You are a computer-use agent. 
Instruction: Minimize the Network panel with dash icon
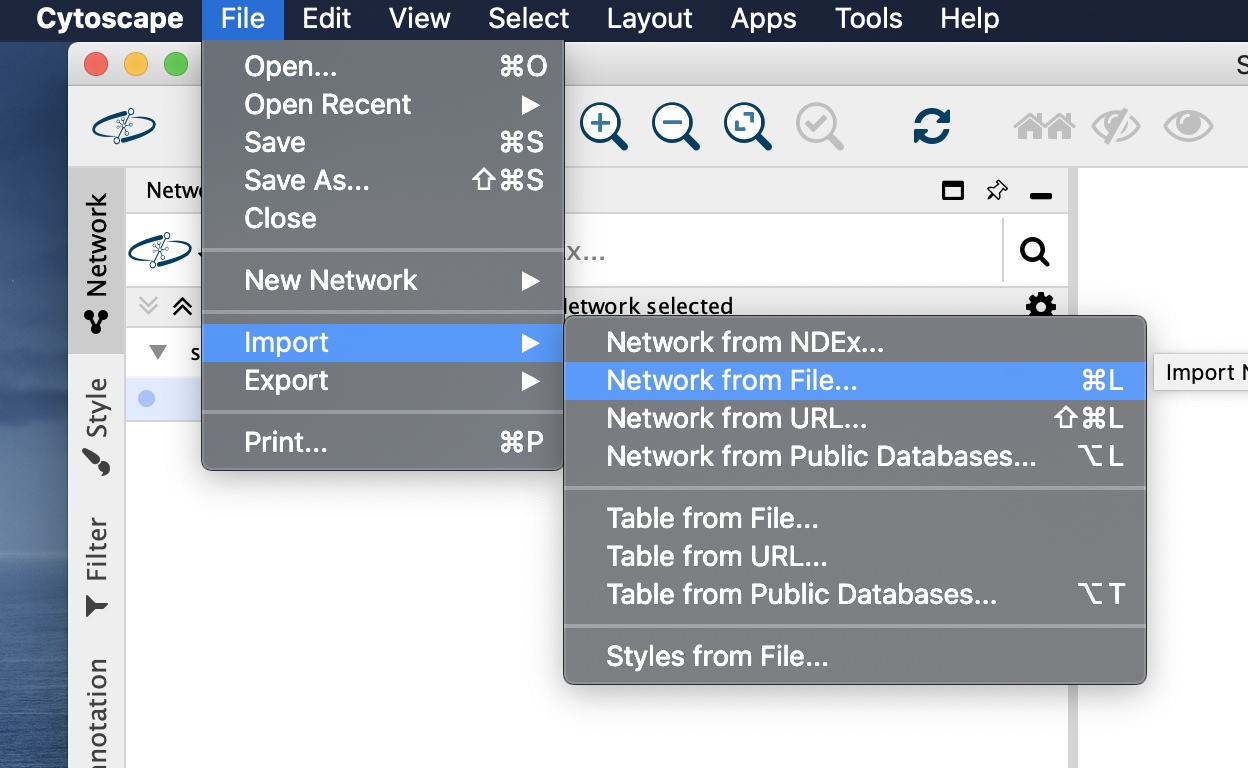tap(1041, 195)
